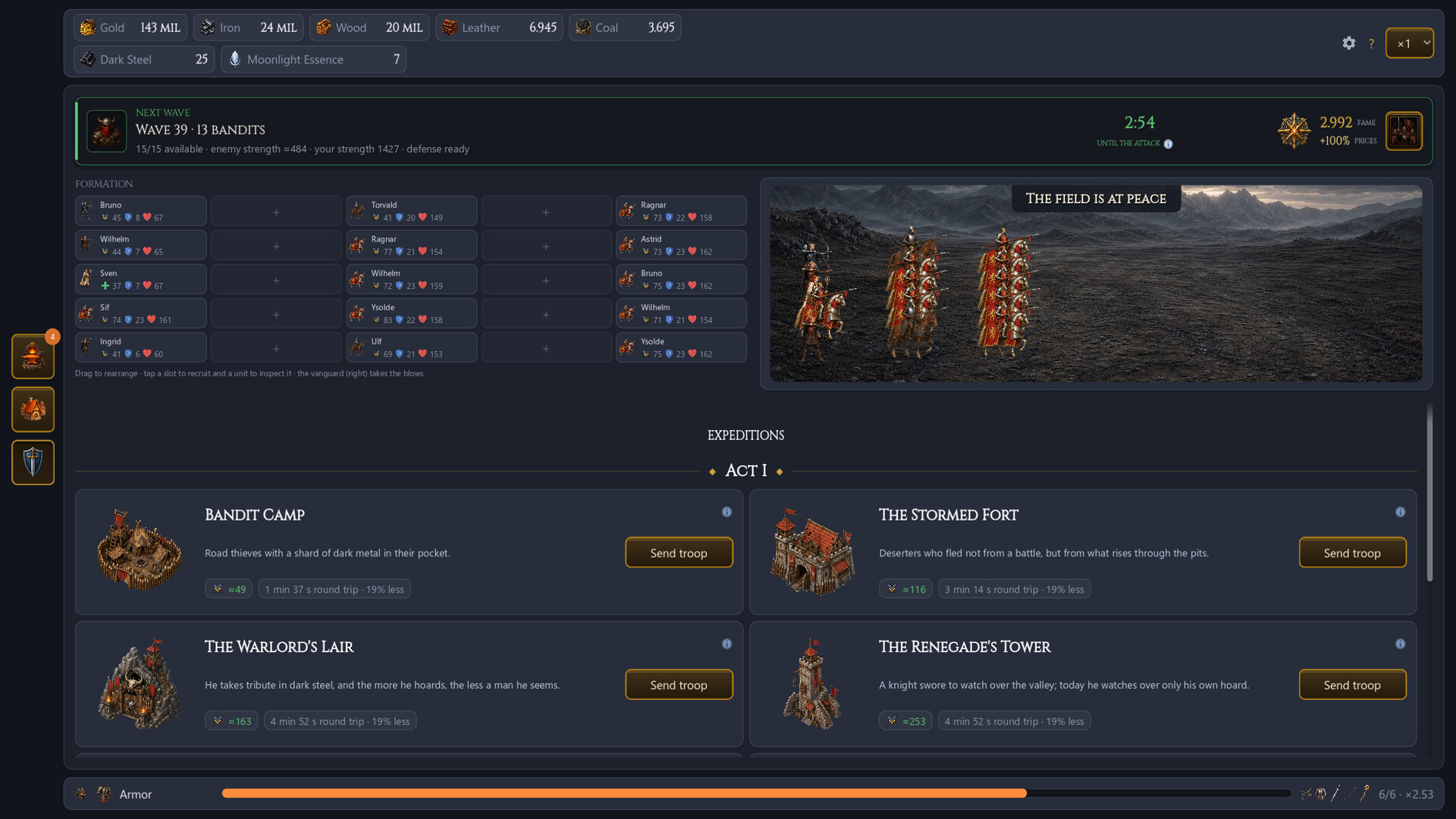Click the Moonlight Essence resource counter
1456x819 pixels.
(313, 59)
